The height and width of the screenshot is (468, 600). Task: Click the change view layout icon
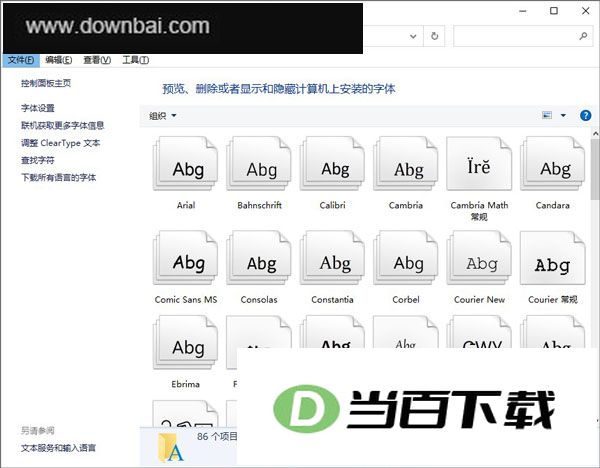click(x=547, y=115)
